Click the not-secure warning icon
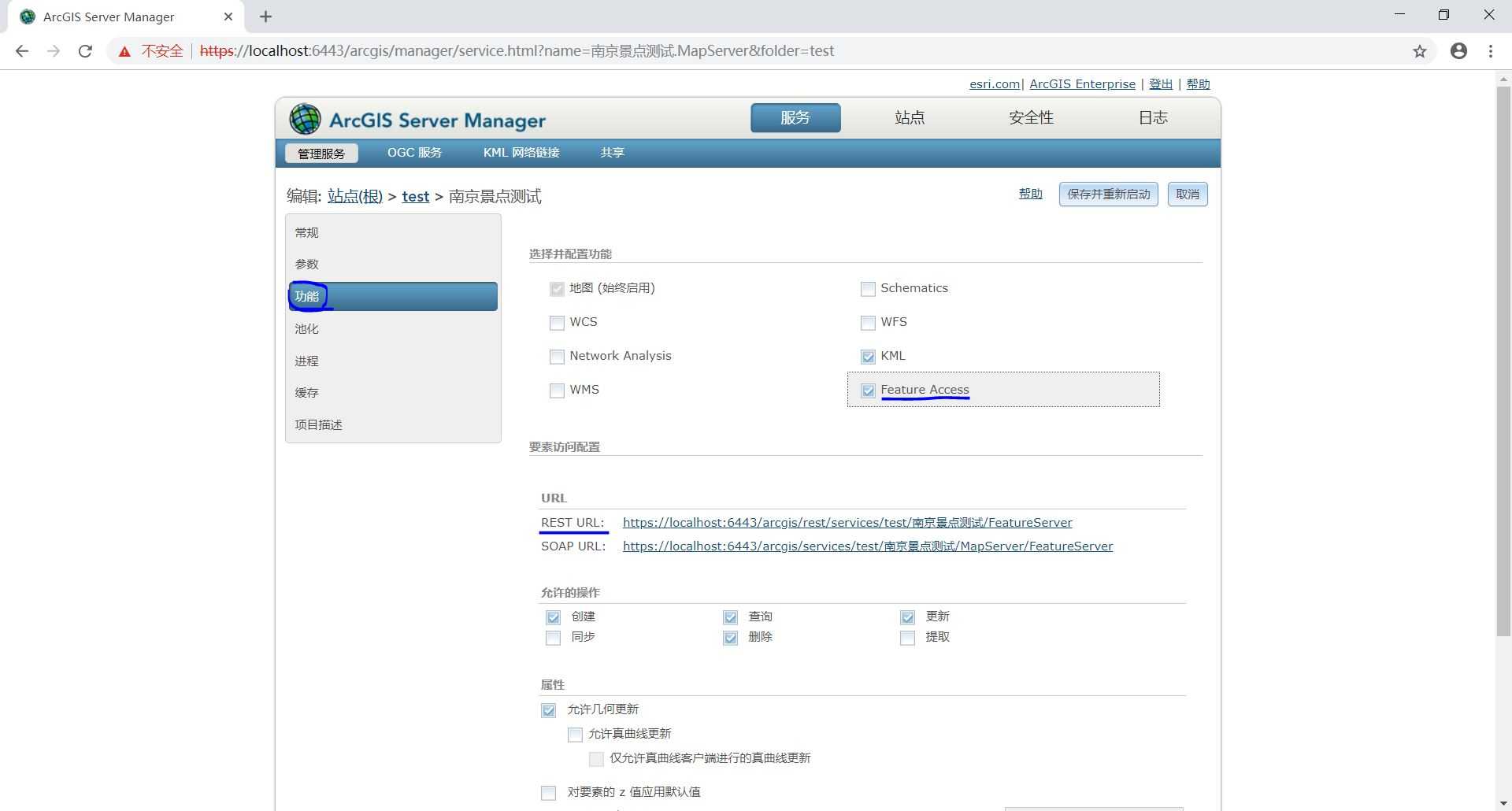 click(x=124, y=51)
